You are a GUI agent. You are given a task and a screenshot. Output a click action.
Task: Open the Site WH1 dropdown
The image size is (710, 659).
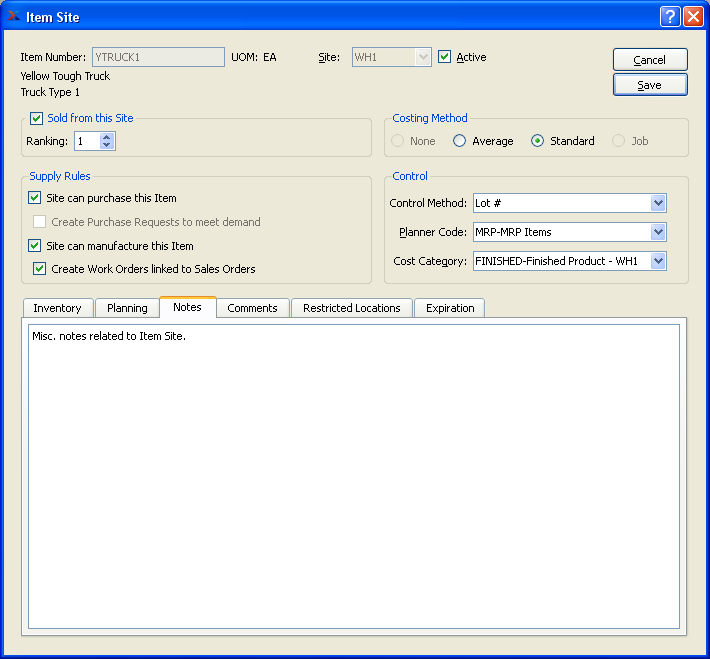click(x=423, y=57)
